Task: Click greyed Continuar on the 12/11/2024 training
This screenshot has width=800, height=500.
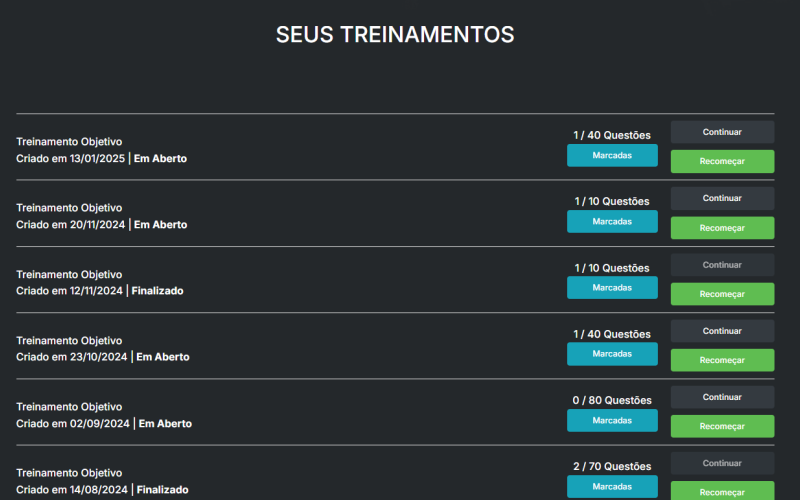Action: coord(722,265)
